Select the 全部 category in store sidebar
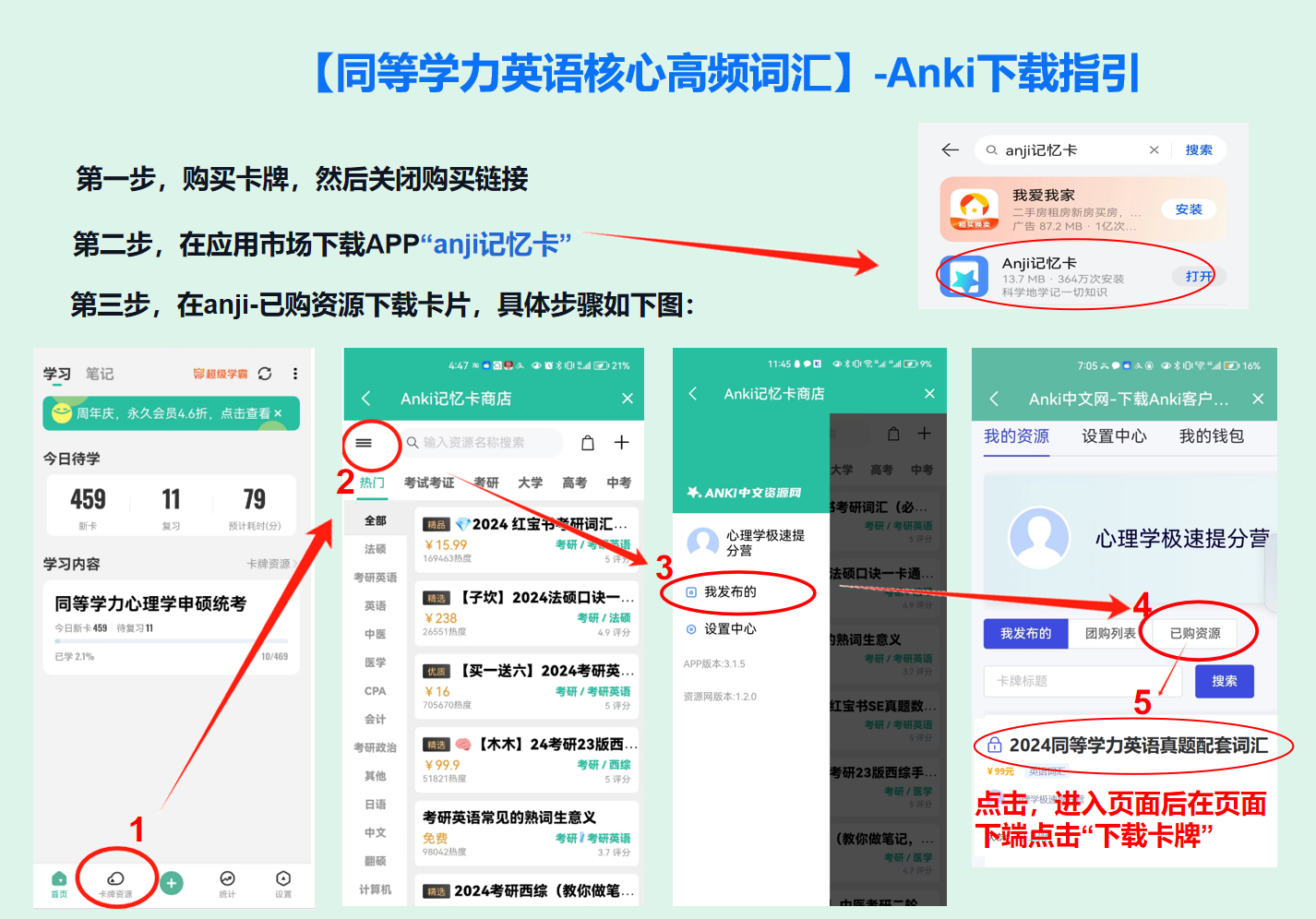This screenshot has height=919, width=1316. (375, 520)
